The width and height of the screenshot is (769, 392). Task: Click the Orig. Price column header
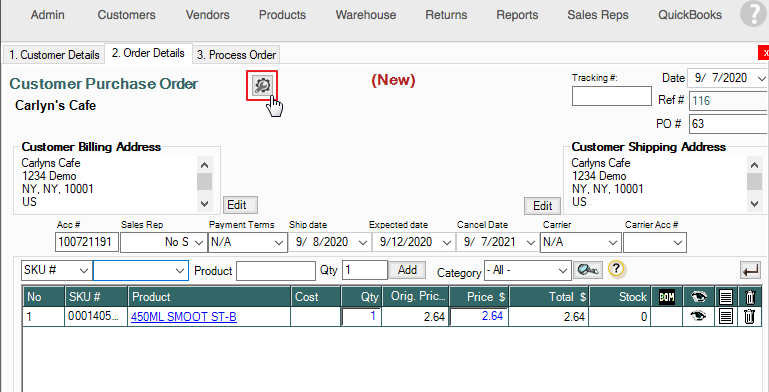click(415, 297)
